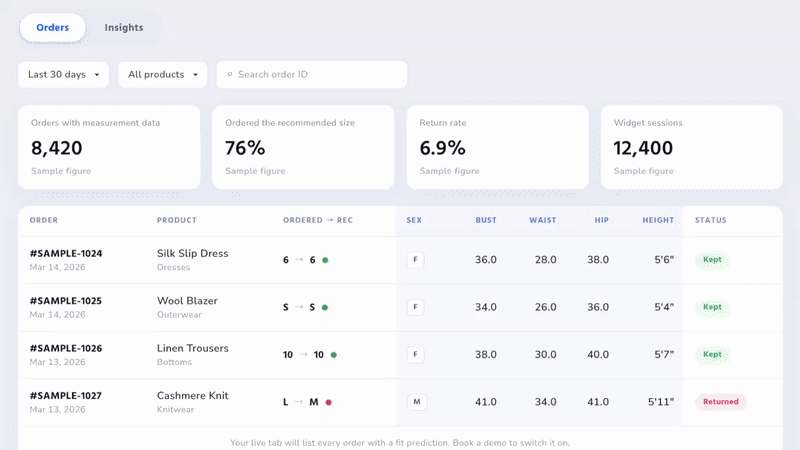Click the Cashmere Knit product name
This screenshot has width=800, height=450.
[x=192, y=396]
